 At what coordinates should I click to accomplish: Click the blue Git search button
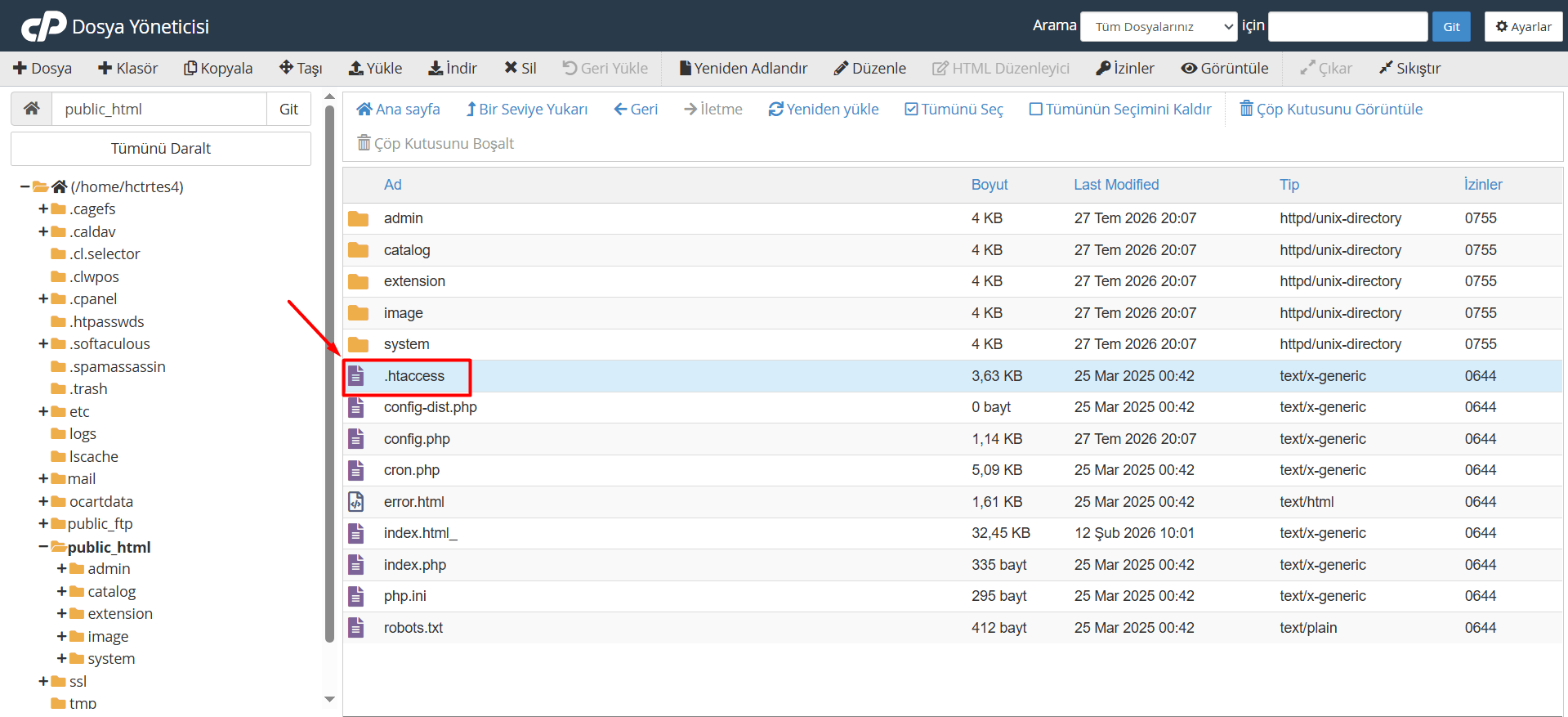[x=1451, y=26]
